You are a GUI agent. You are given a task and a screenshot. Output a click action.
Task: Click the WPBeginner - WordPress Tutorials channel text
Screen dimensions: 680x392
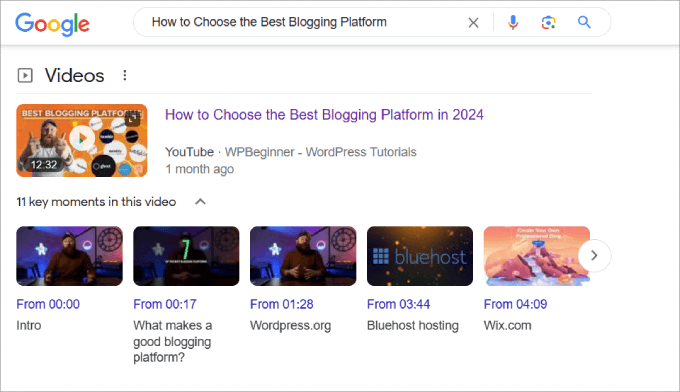[320, 152]
